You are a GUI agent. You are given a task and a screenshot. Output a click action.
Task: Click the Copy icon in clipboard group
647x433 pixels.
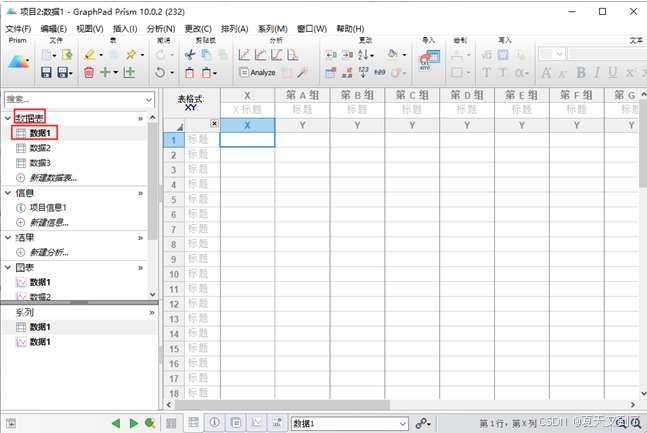coord(206,54)
